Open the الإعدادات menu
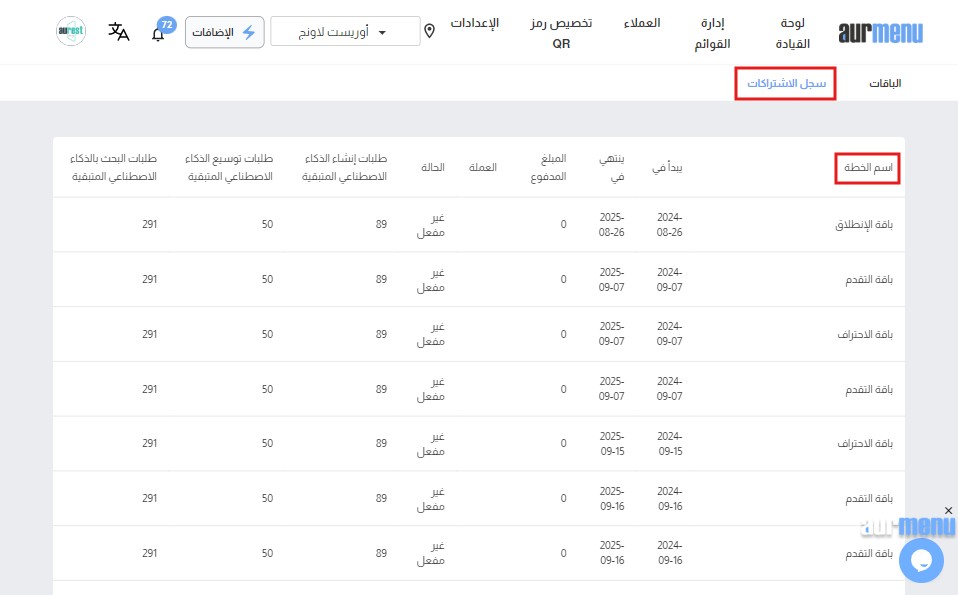The width and height of the screenshot is (958, 595). (x=477, y=23)
